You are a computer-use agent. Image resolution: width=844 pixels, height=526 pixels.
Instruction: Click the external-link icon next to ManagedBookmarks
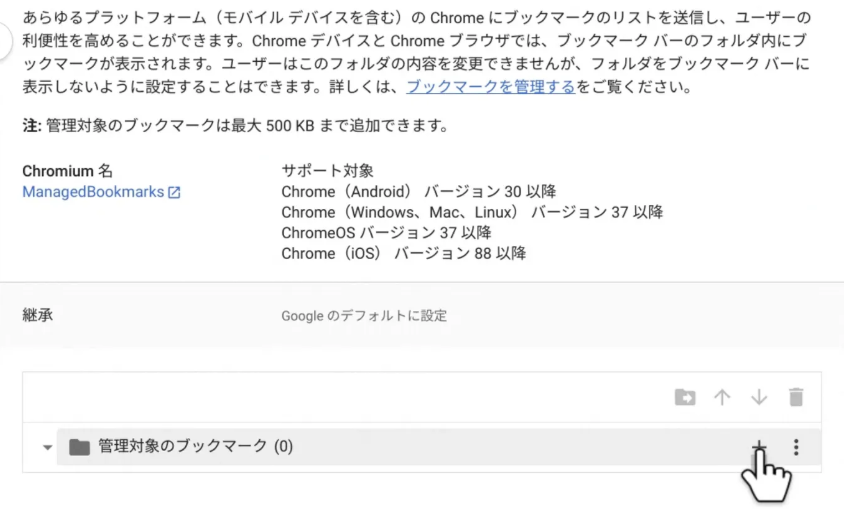point(175,192)
